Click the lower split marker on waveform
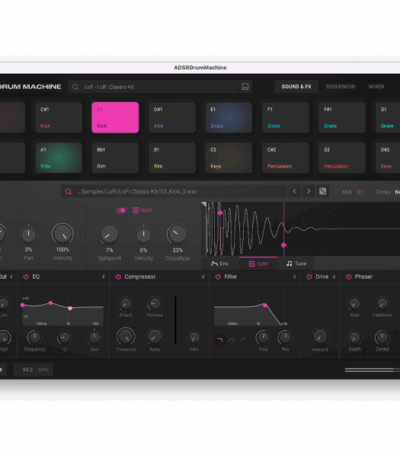400x457 pixels. pos(284,245)
